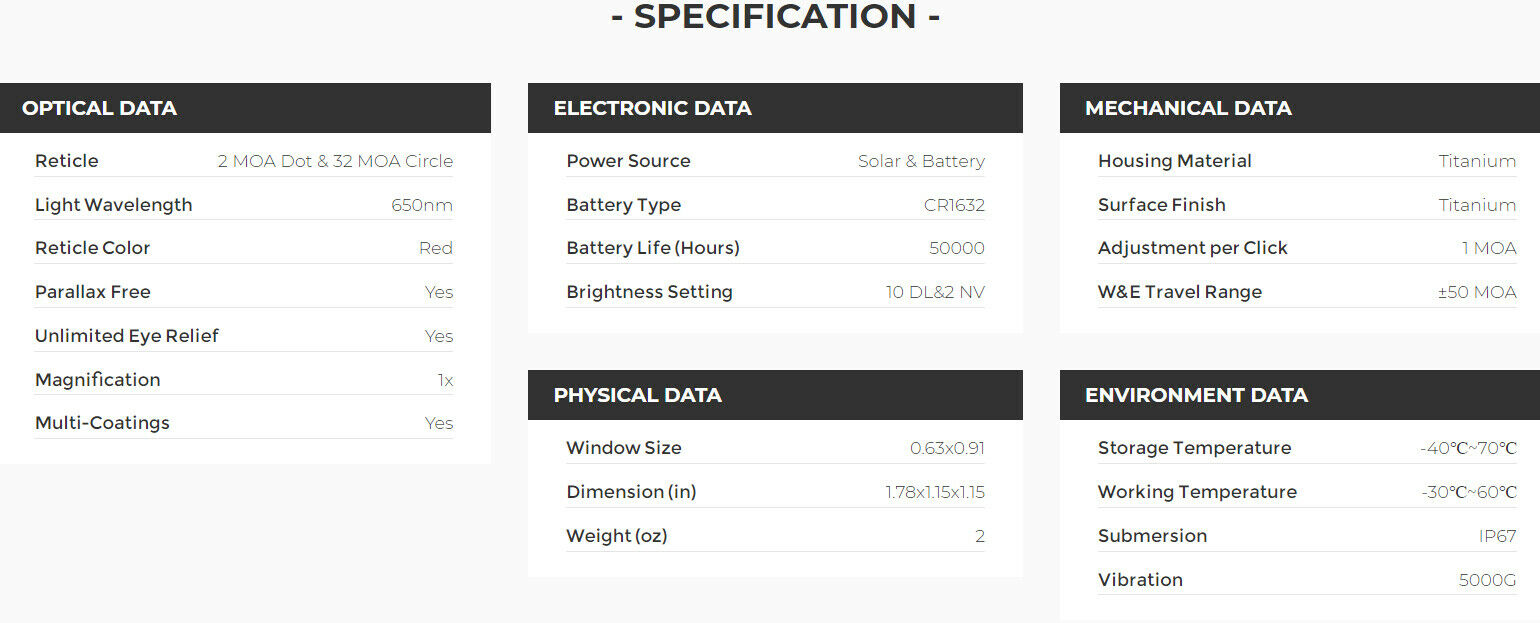Click the 2 MOA Dot & 32 MOA Circle value
1540x623 pixels.
335,161
